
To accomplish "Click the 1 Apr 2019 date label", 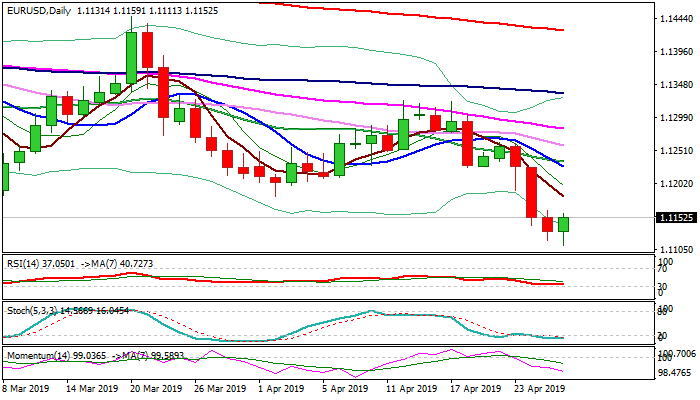I will tap(283, 386).
